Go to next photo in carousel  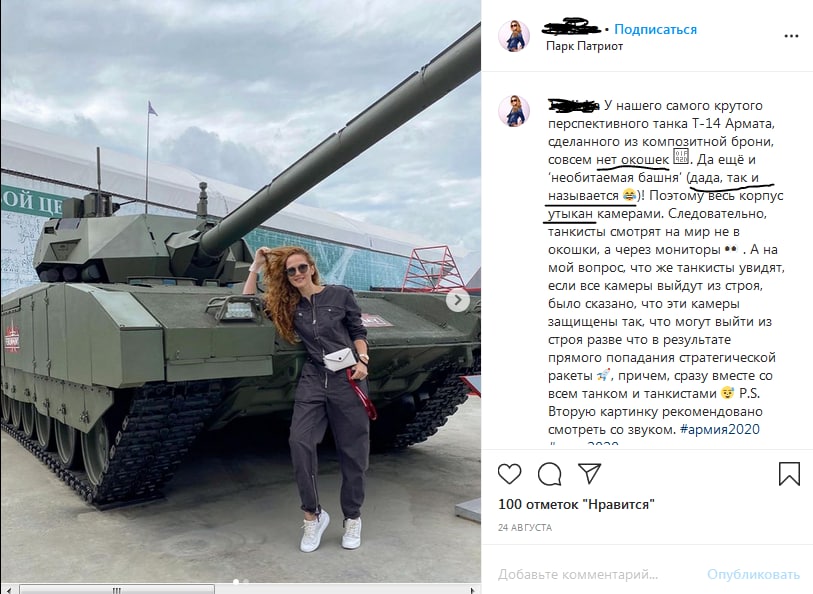pyautogui.click(x=458, y=300)
